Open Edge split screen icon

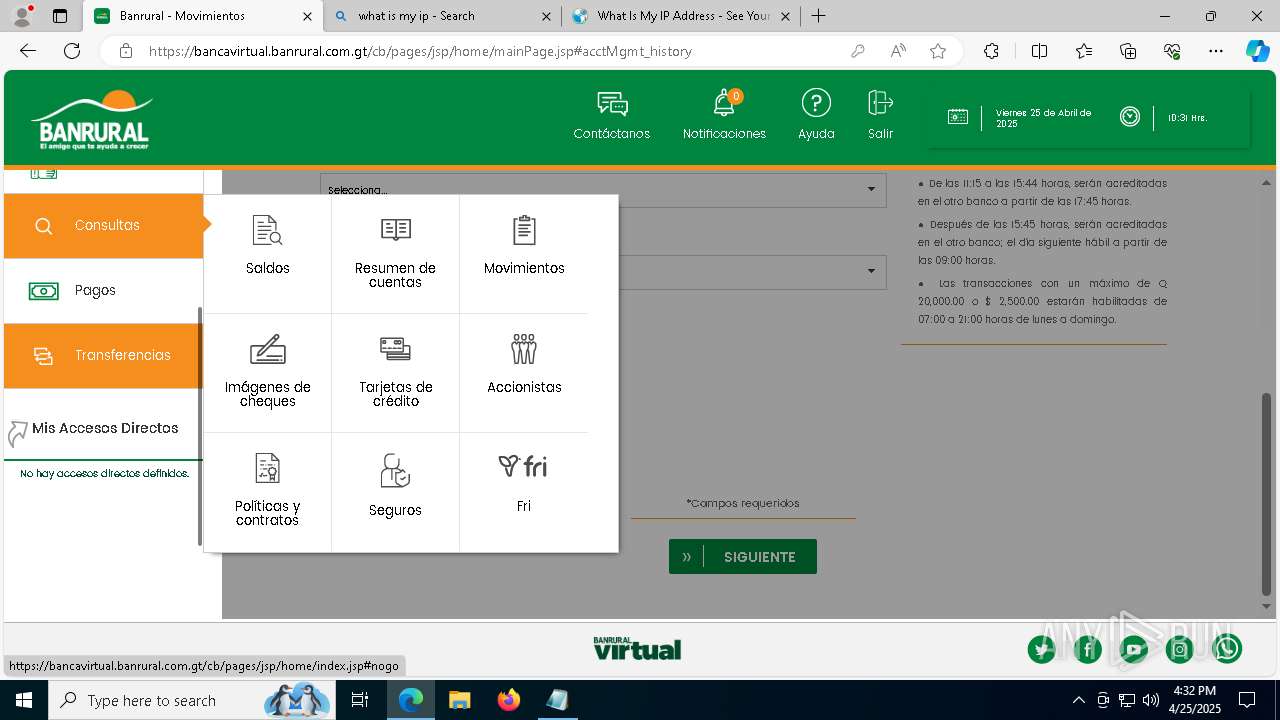pos(1039,51)
